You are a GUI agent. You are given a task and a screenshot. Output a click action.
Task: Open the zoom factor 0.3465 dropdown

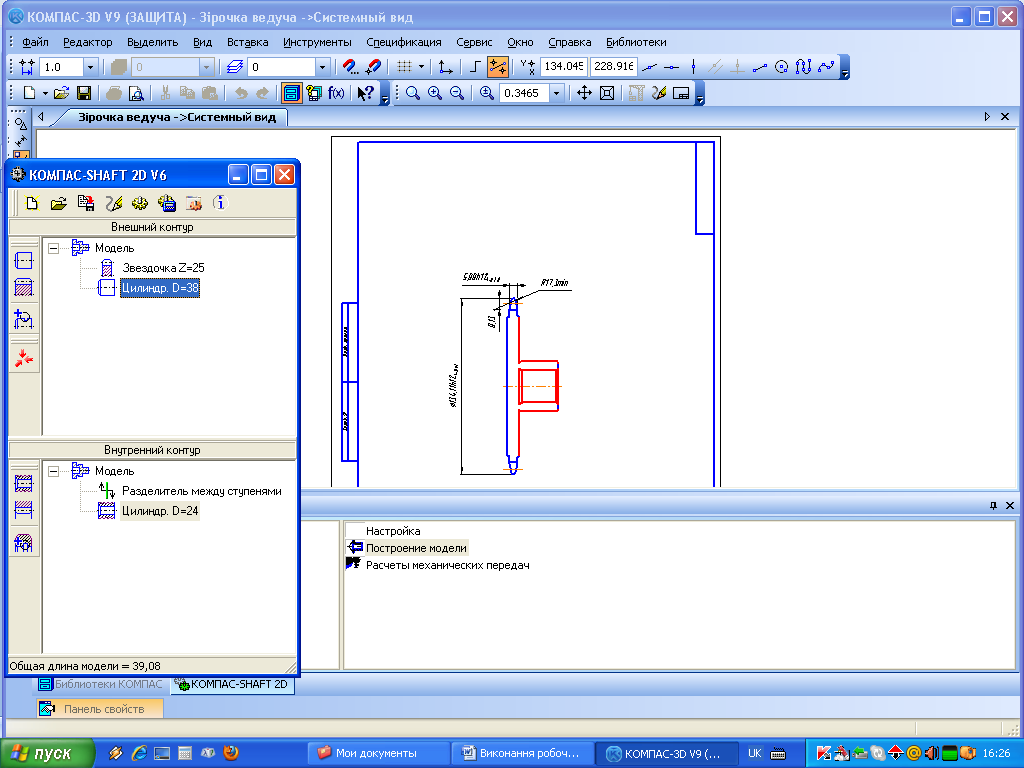pyautogui.click(x=556, y=93)
